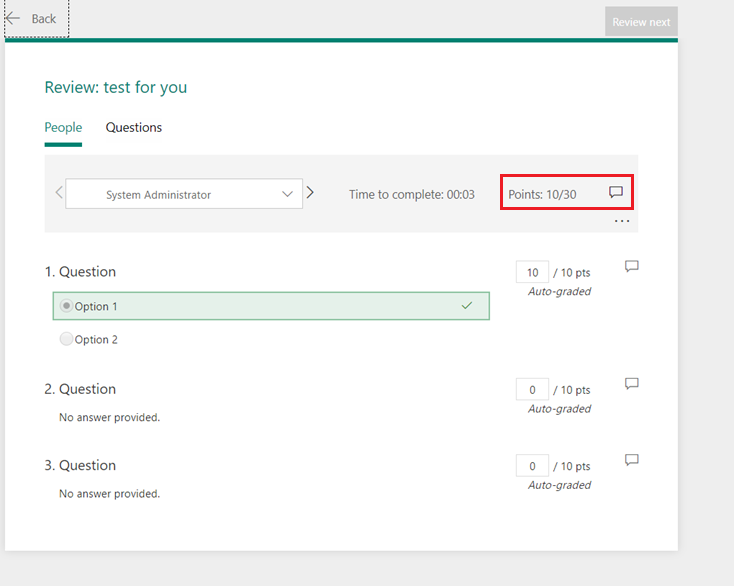The width and height of the screenshot is (734, 586).
Task: Go back using the Back arrow button
Action: coord(37,19)
